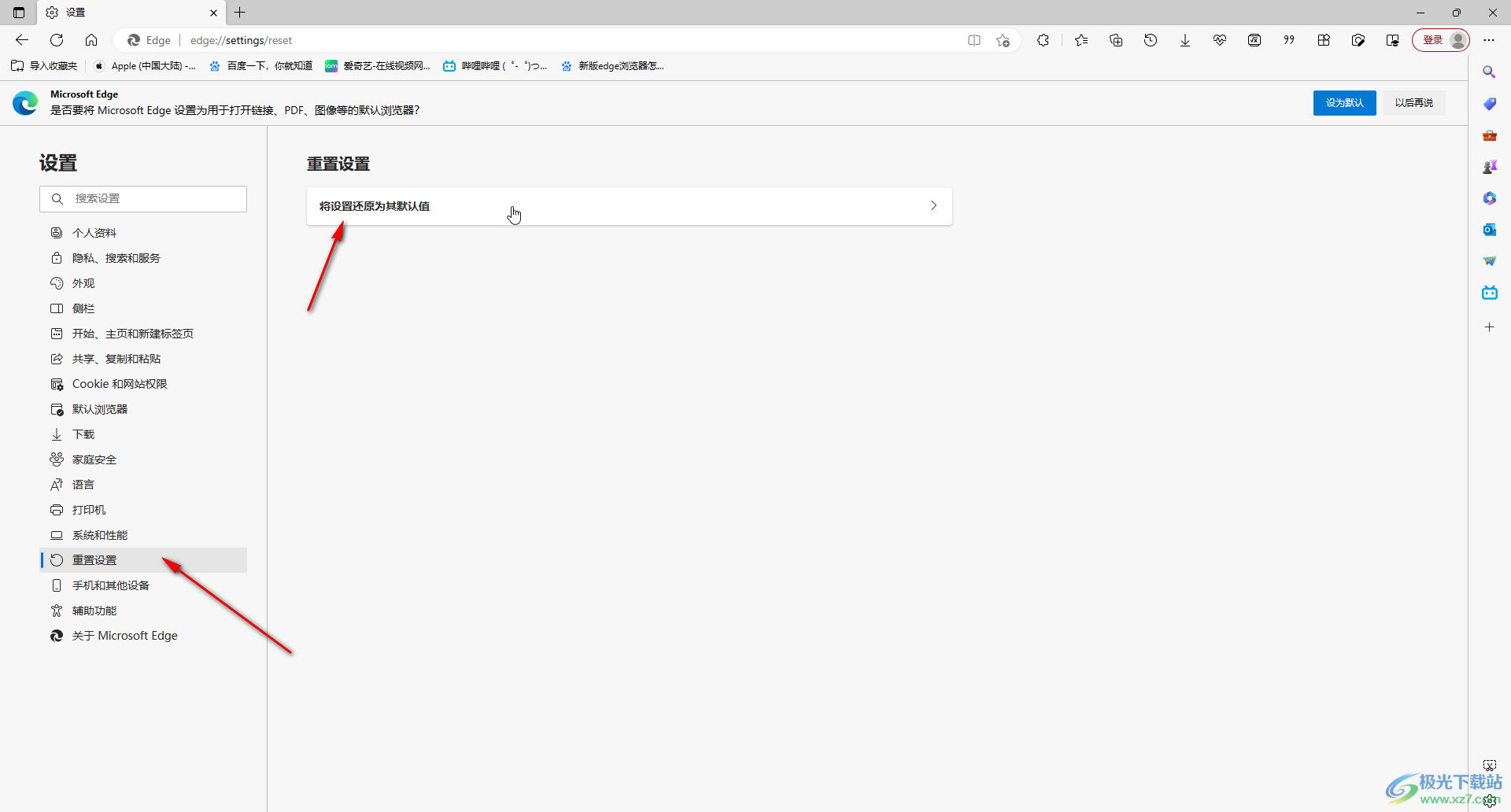
Task: Open the Downloads arrow icon
Action: tap(1185, 40)
